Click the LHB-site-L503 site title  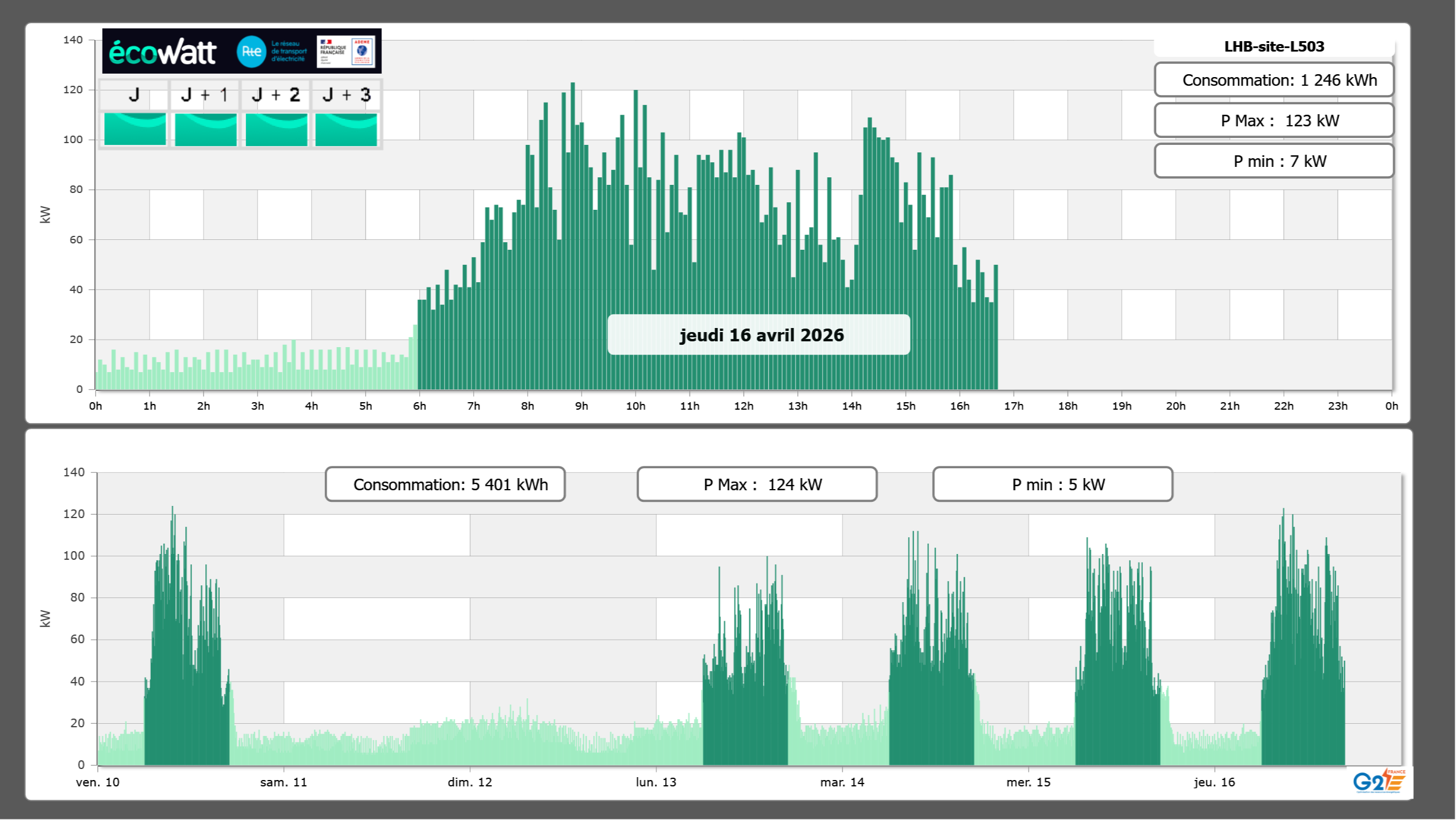pos(1274,46)
